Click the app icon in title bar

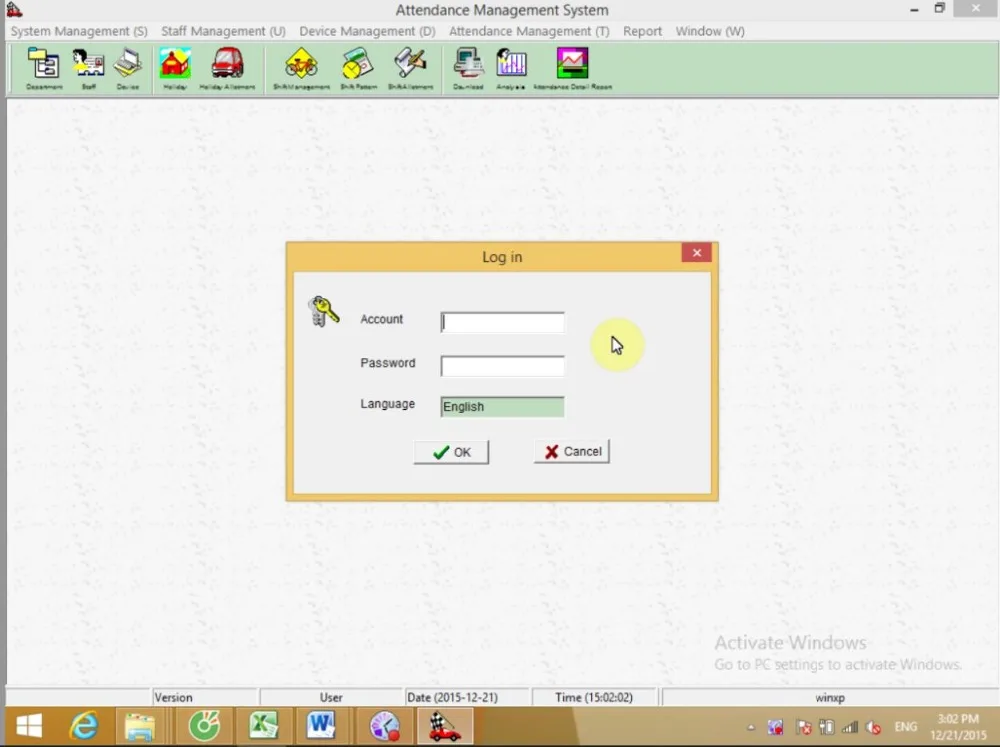pos(14,9)
